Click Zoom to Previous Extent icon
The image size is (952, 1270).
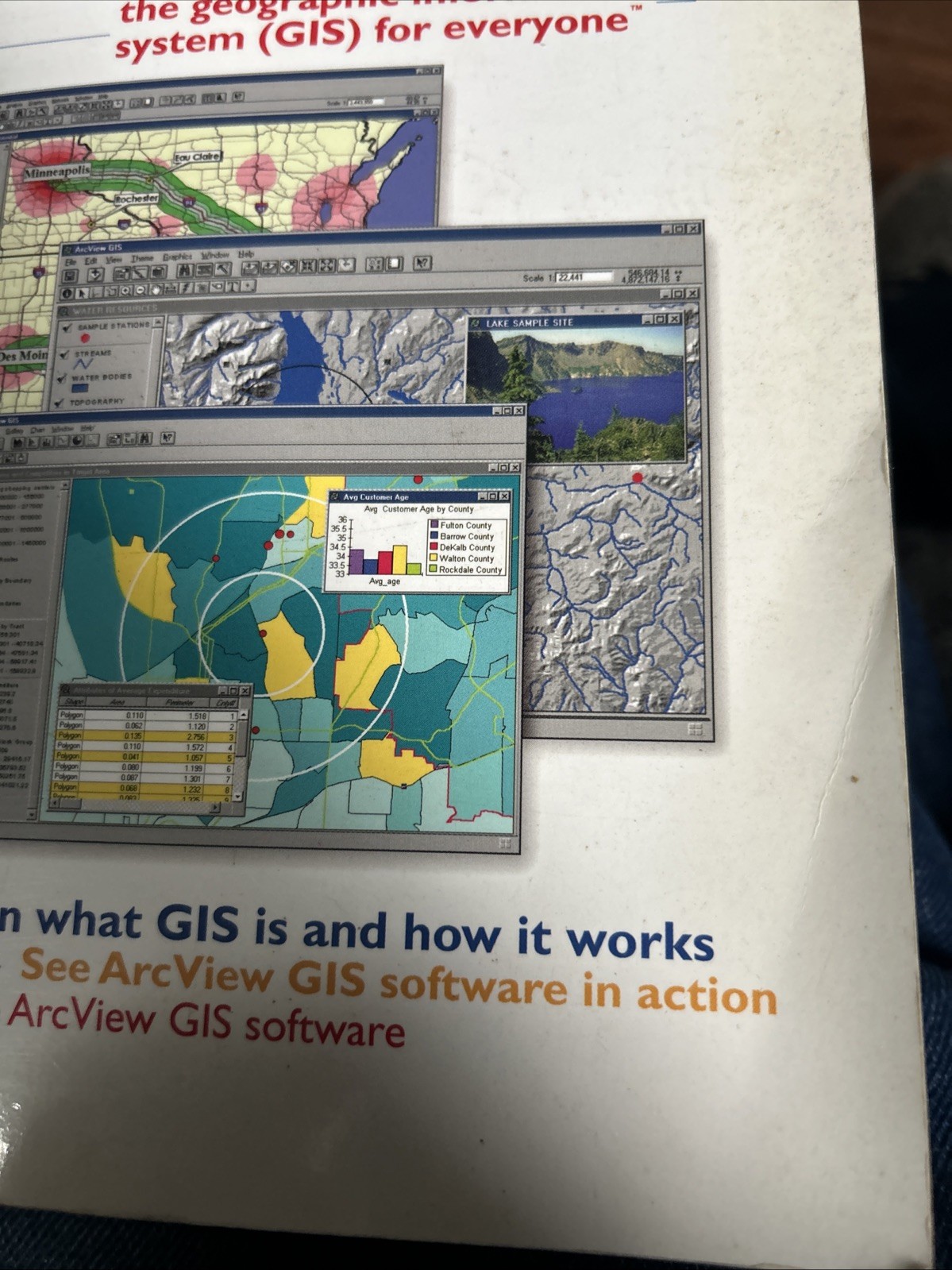(346, 264)
